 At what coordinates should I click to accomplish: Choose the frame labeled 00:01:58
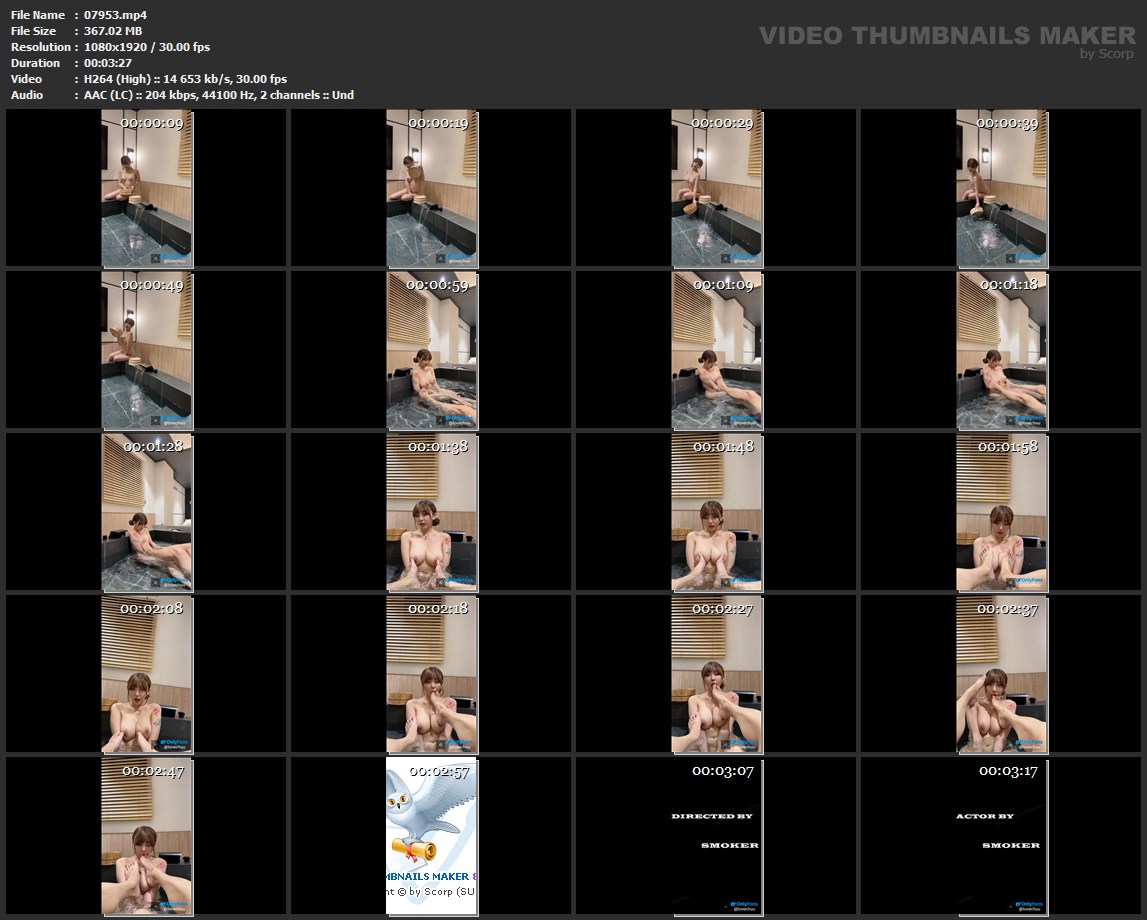click(x=1002, y=512)
